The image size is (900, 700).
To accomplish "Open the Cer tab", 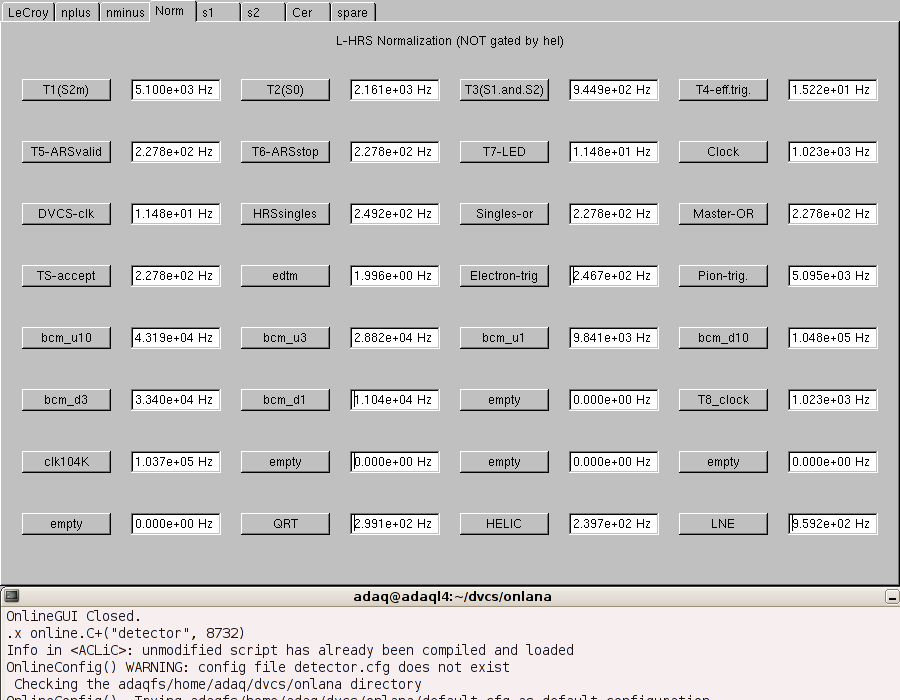I will (308, 12).
